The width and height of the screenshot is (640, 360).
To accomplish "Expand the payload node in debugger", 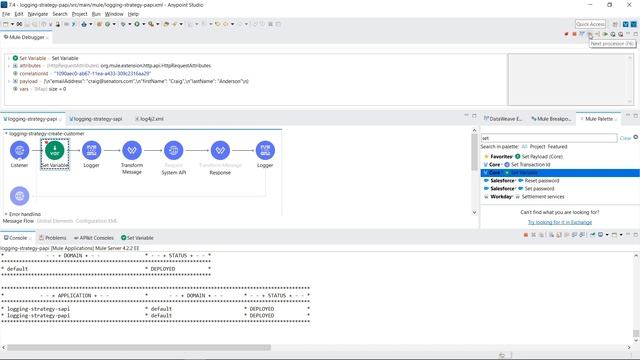I will (9, 81).
